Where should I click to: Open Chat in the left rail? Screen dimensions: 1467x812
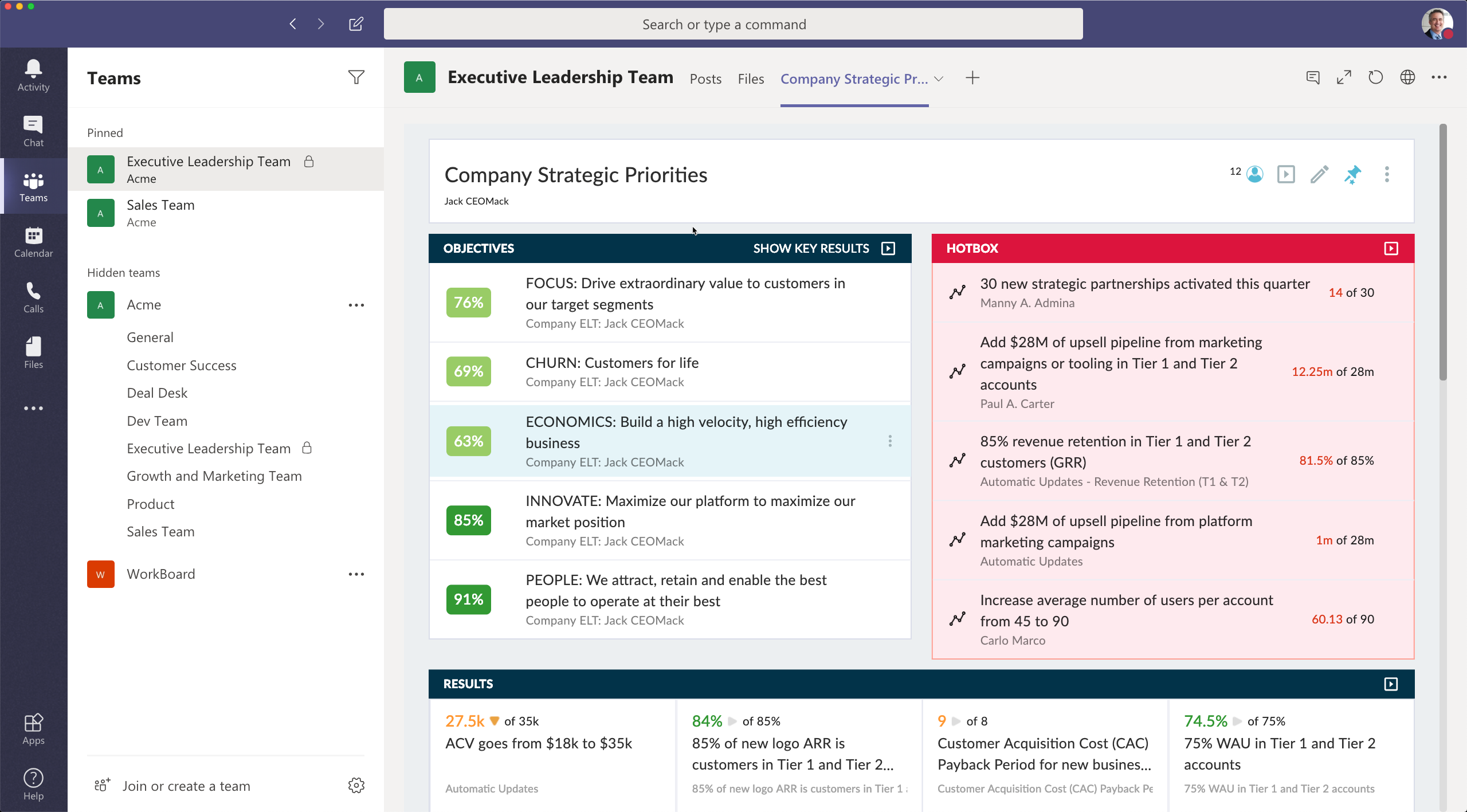pyautogui.click(x=33, y=131)
